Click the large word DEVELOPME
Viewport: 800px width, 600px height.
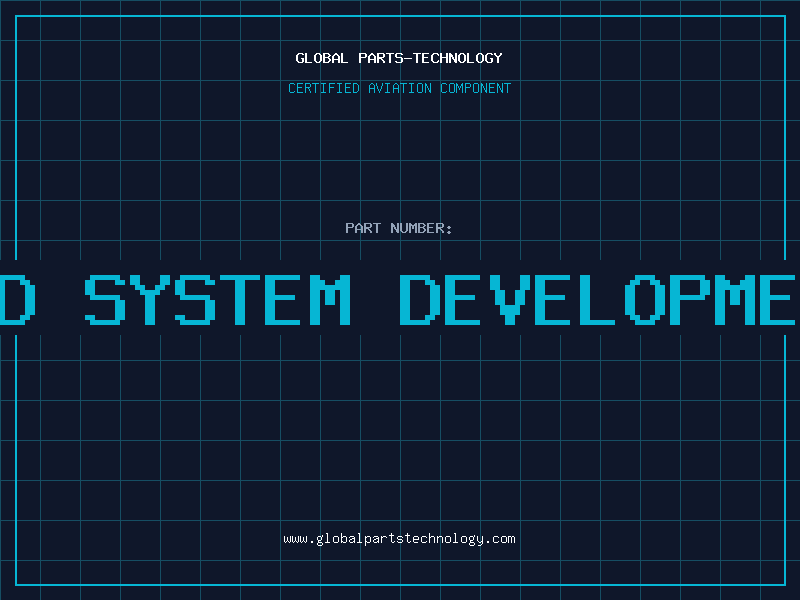tap(597, 299)
